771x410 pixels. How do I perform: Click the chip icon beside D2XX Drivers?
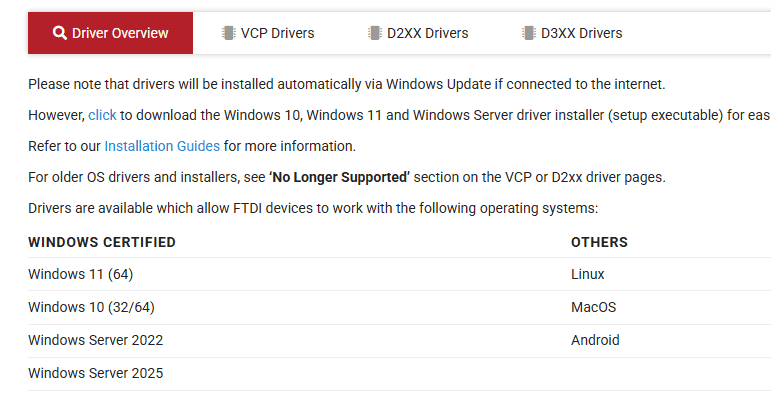pyautogui.click(x=375, y=33)
